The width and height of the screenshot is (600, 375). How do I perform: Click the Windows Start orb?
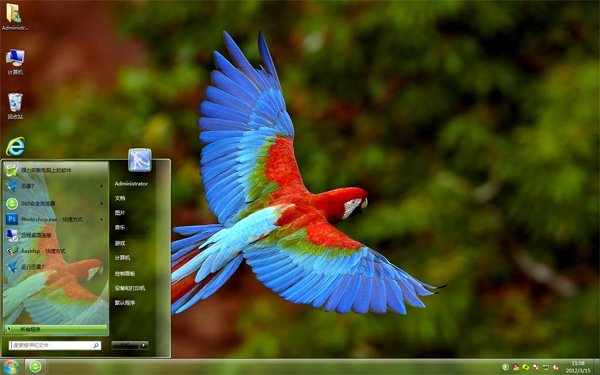point(11,367)
